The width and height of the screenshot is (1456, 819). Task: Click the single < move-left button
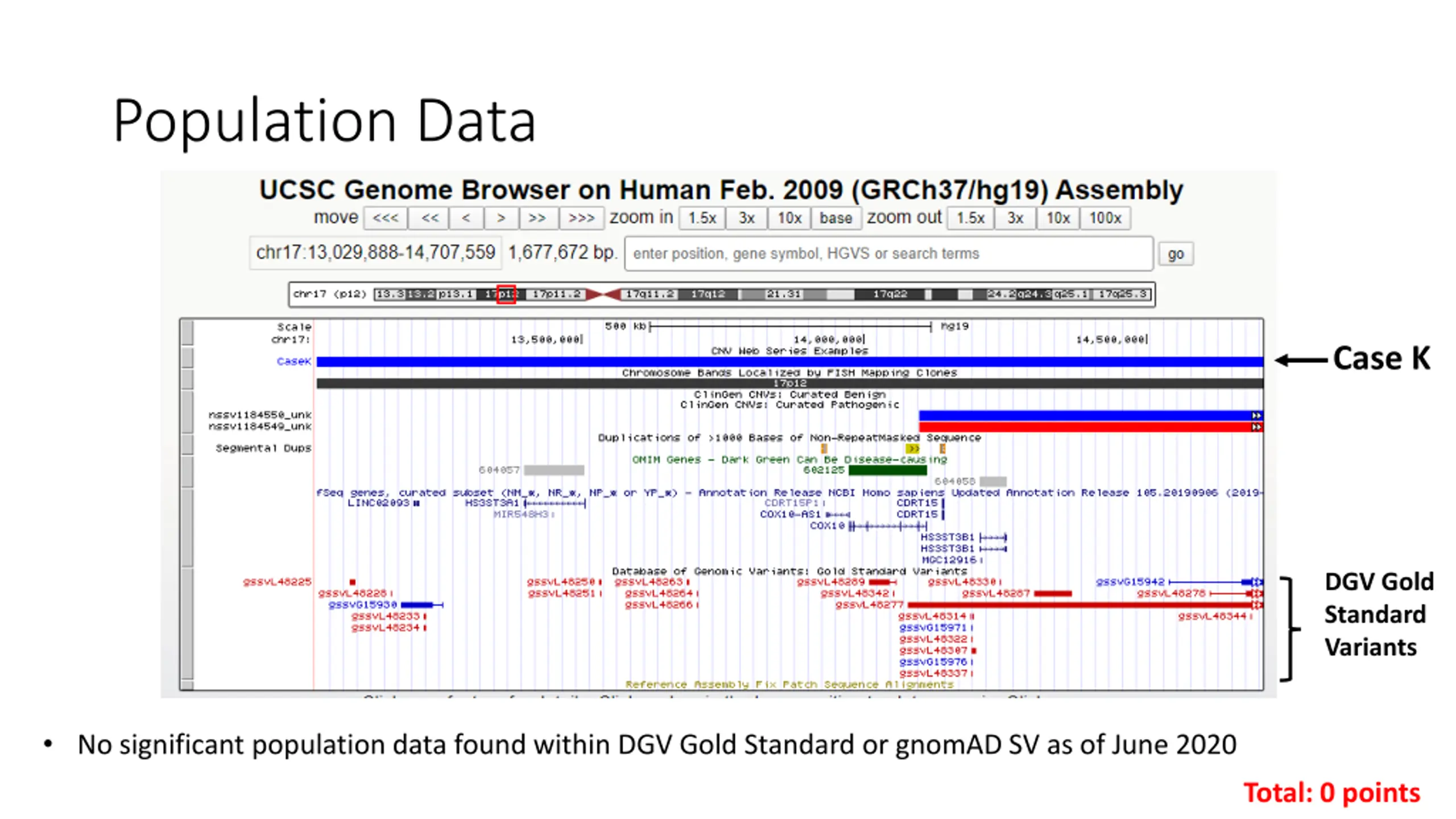click(466, 218)
